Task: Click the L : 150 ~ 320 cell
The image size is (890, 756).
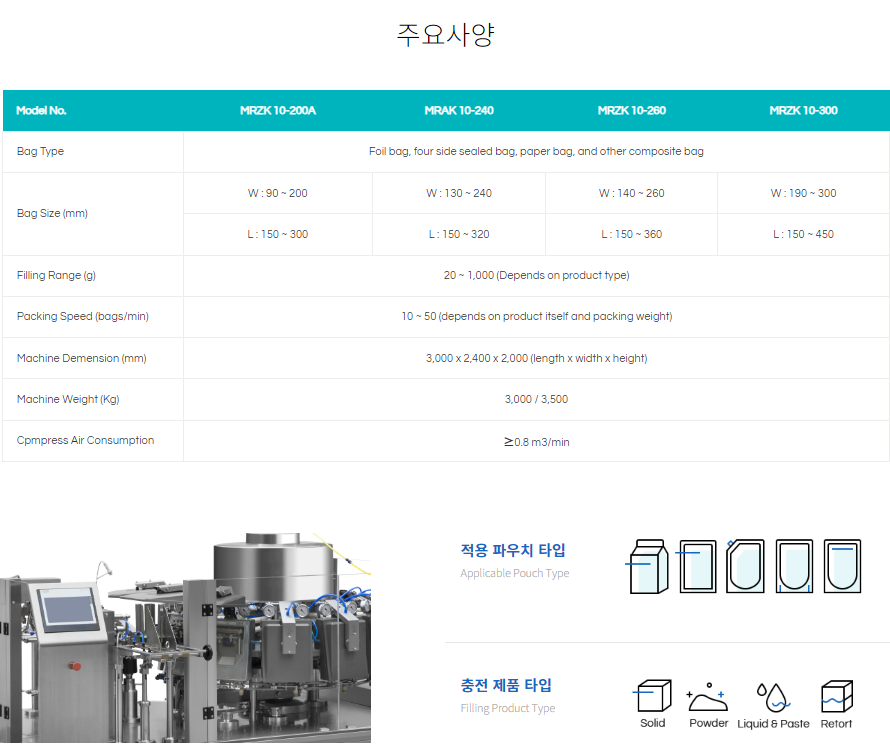Action: coord(459,234)
